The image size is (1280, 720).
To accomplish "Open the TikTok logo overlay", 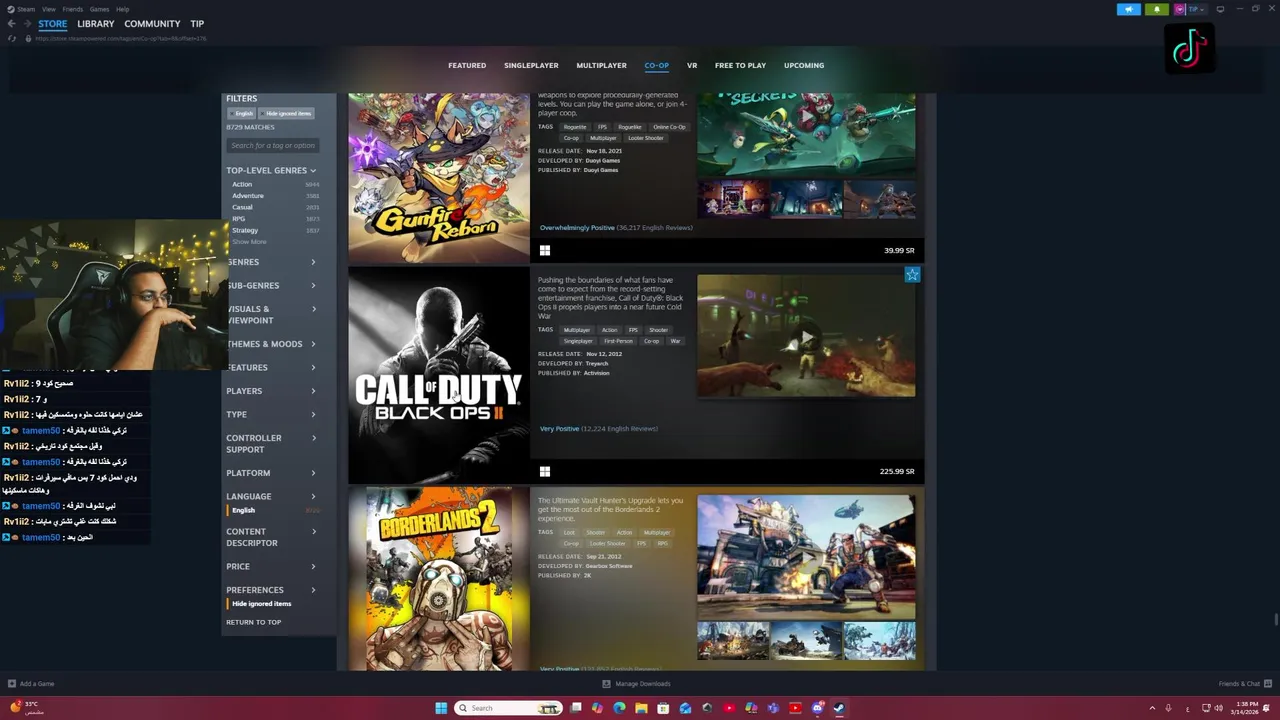I will point(1189,47).
